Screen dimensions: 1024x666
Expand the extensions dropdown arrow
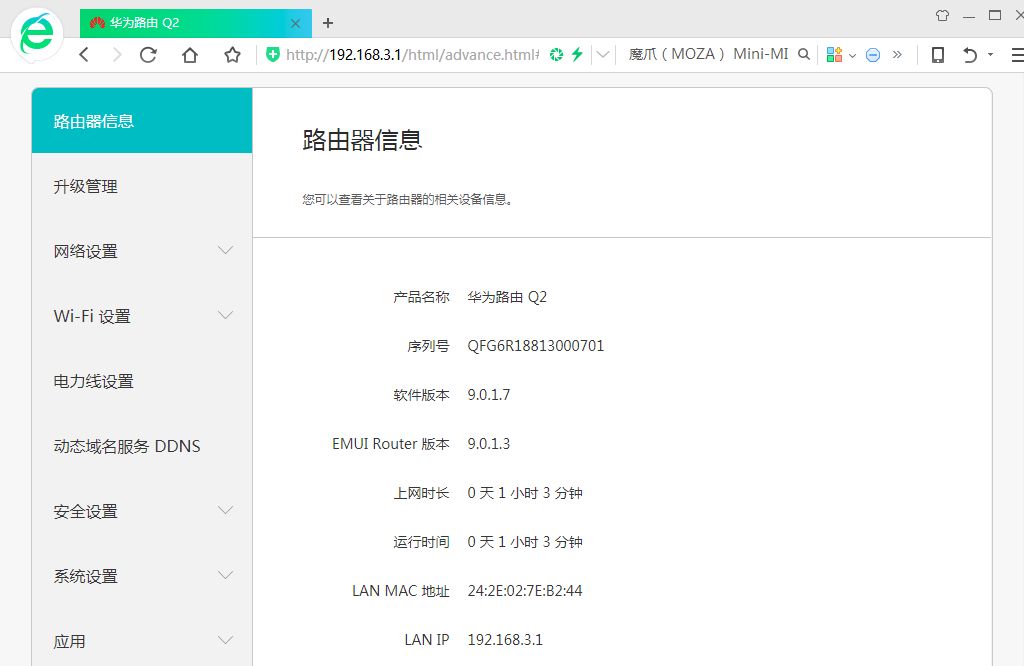pos(852,56)
